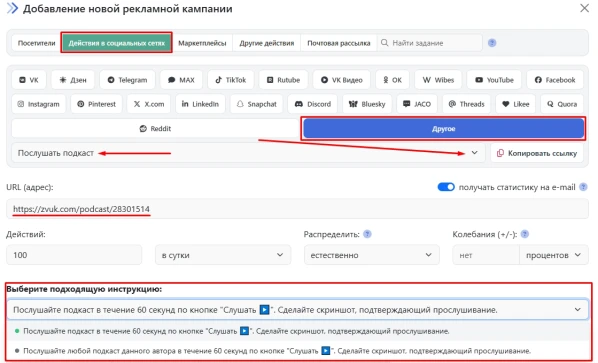Open the Посетители tab
The width and height of the screenshot is (598, 363).
tap(37, 43)
